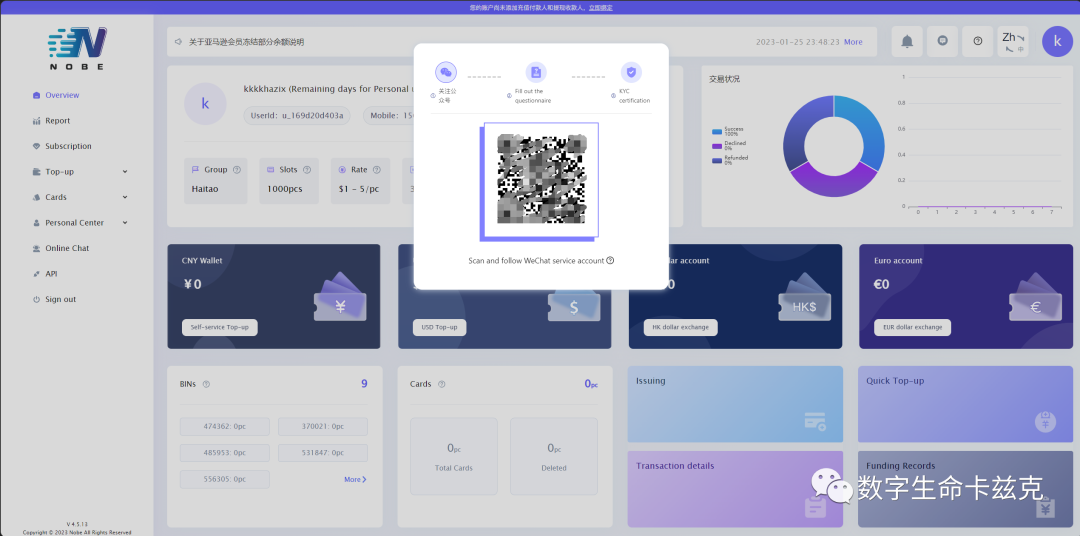Viewport: 1080px width, 536px height.
Task: Click the Self-service Top-up button
Action: coord(220,327)
